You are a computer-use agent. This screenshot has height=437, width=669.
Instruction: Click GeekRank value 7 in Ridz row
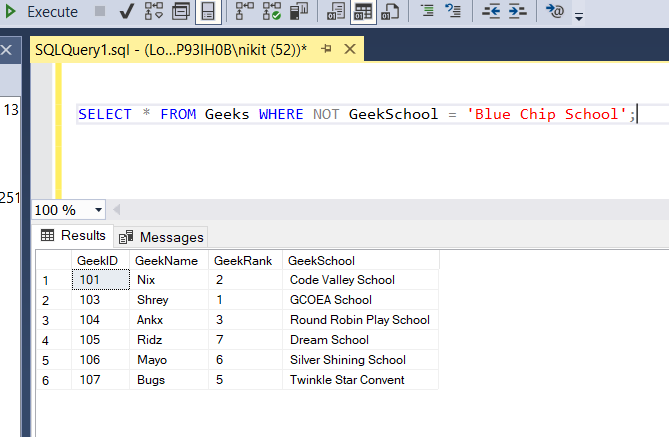(245, 340)
